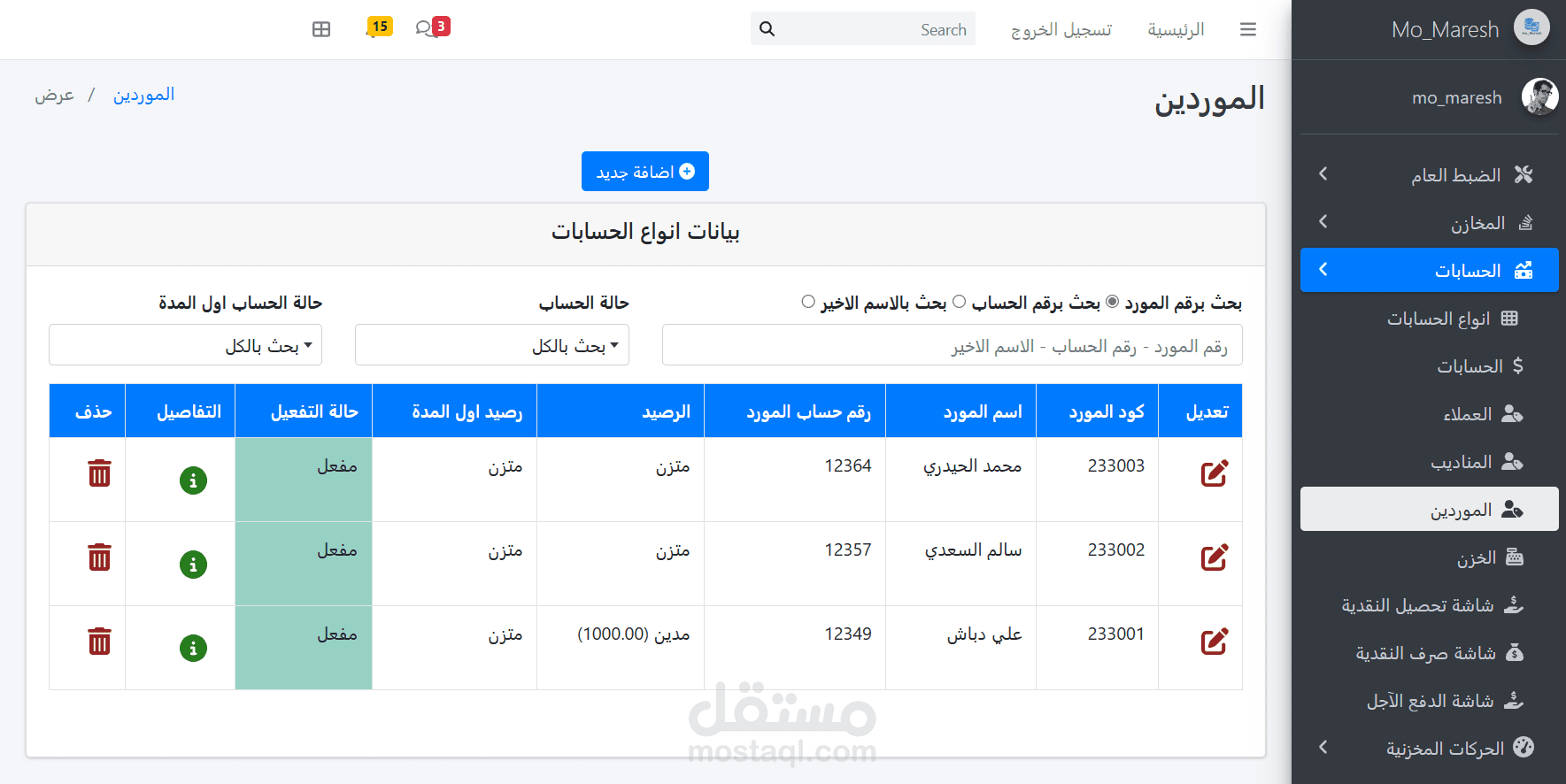1566x784 pixels.
Task: Show details info icon for supplier 233003
Action: coord(193,480)
